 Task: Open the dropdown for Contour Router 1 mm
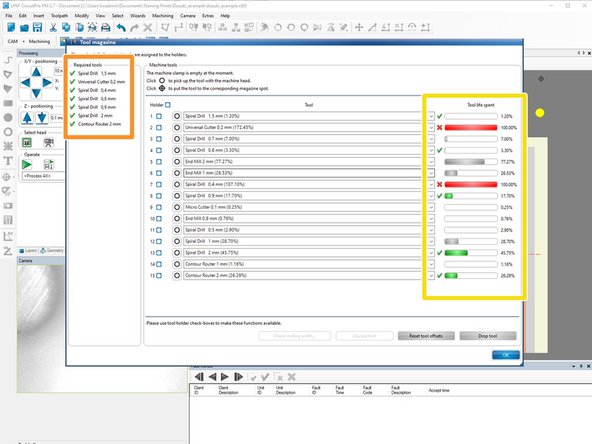431,264
